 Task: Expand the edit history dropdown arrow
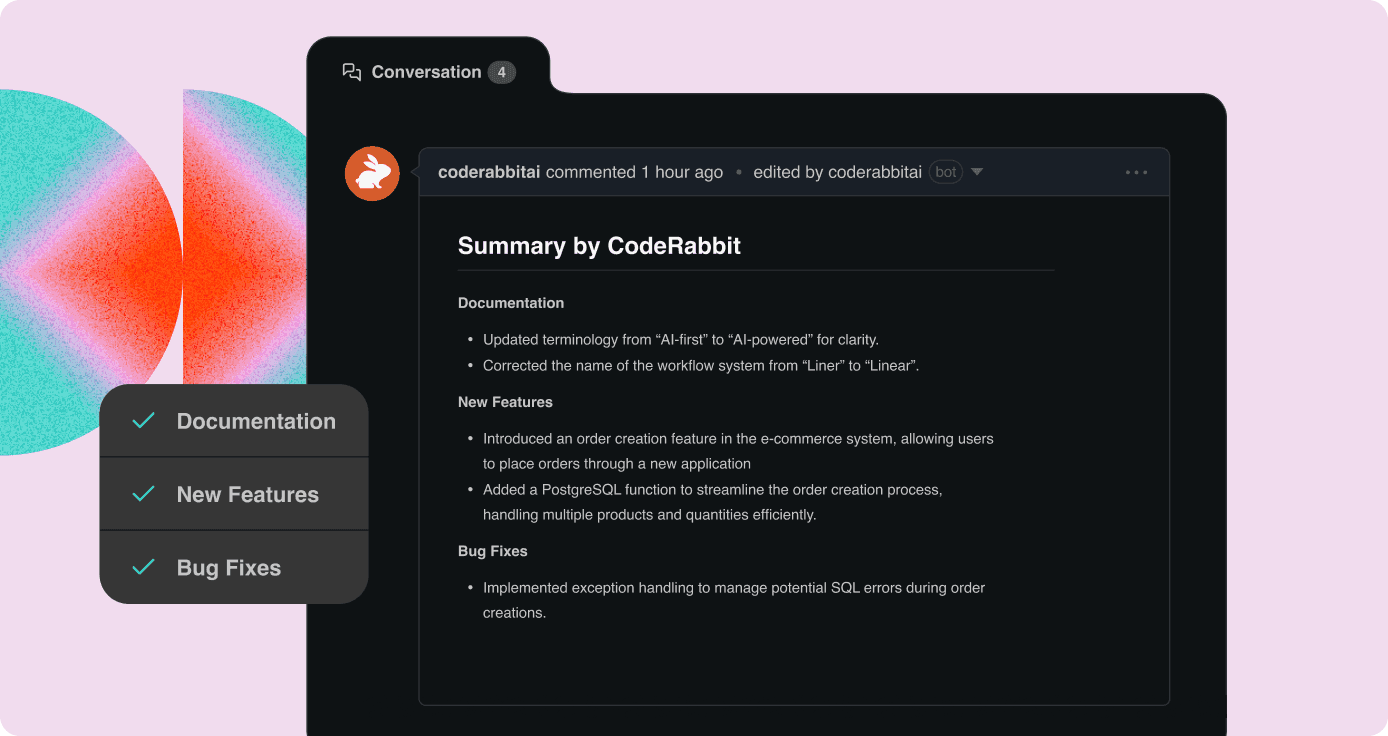(977, 172)
